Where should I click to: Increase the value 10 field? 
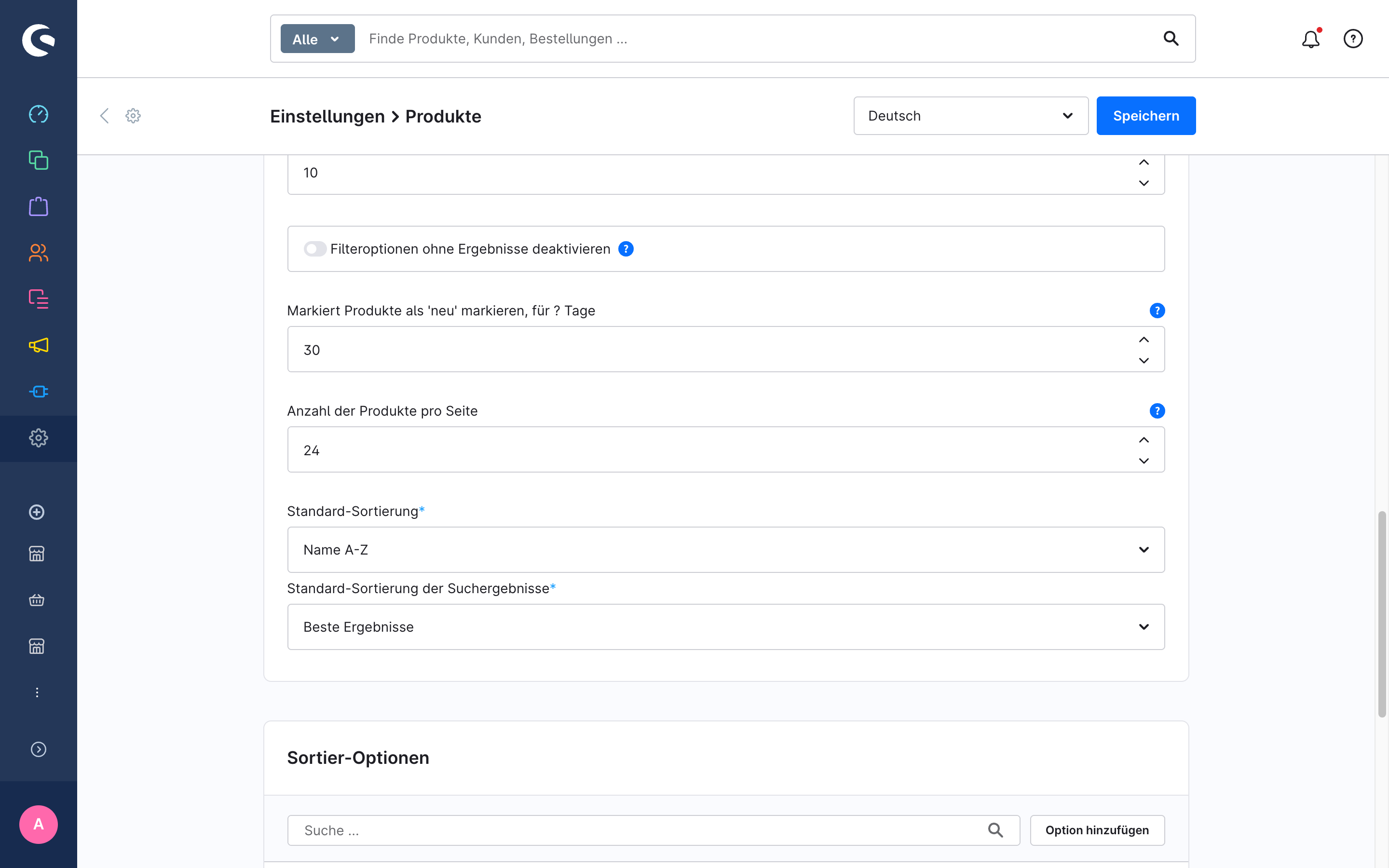(1144, 163)
